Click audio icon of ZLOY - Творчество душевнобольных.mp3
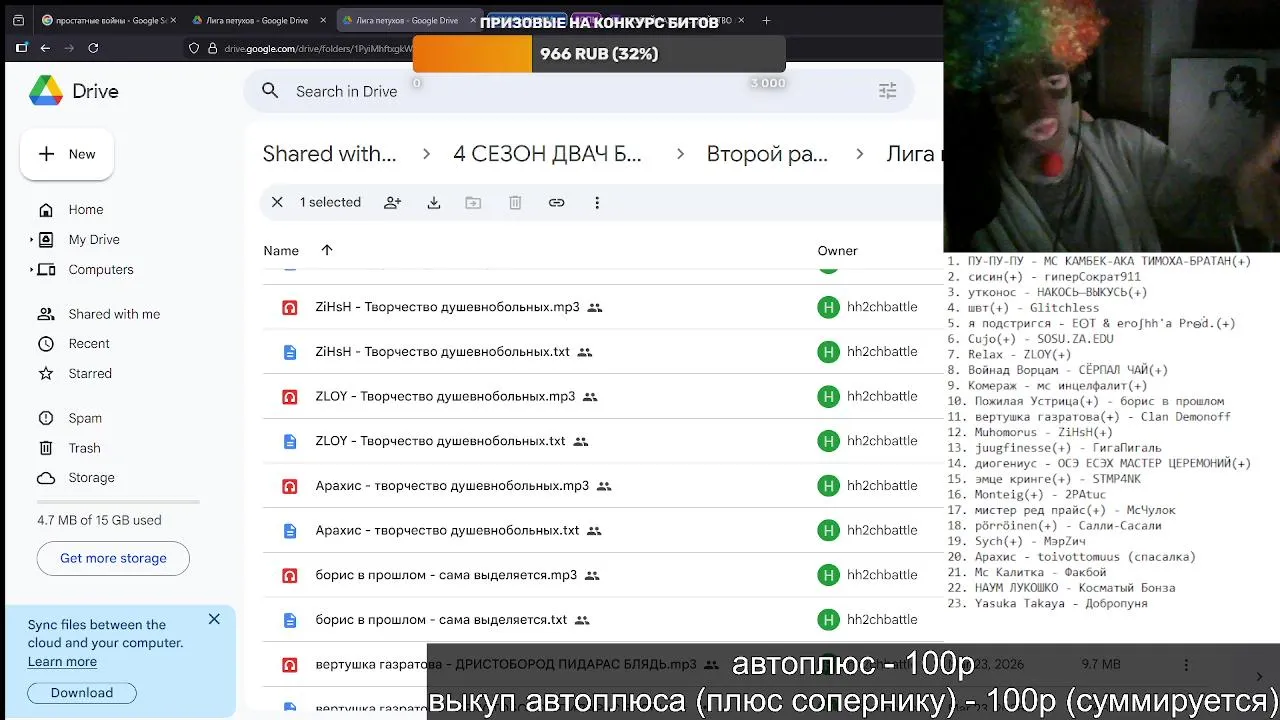1280x720 pixels. (290, 396)
